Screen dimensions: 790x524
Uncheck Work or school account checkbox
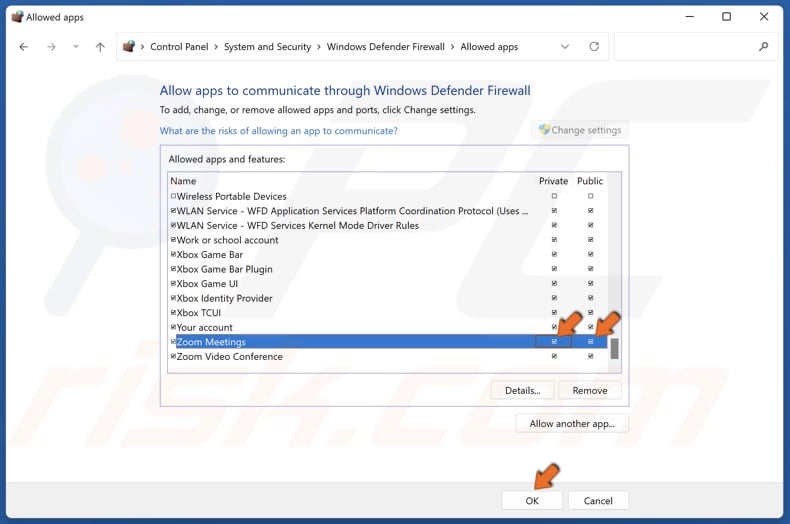pyautogui.click(x=173, y=240)
